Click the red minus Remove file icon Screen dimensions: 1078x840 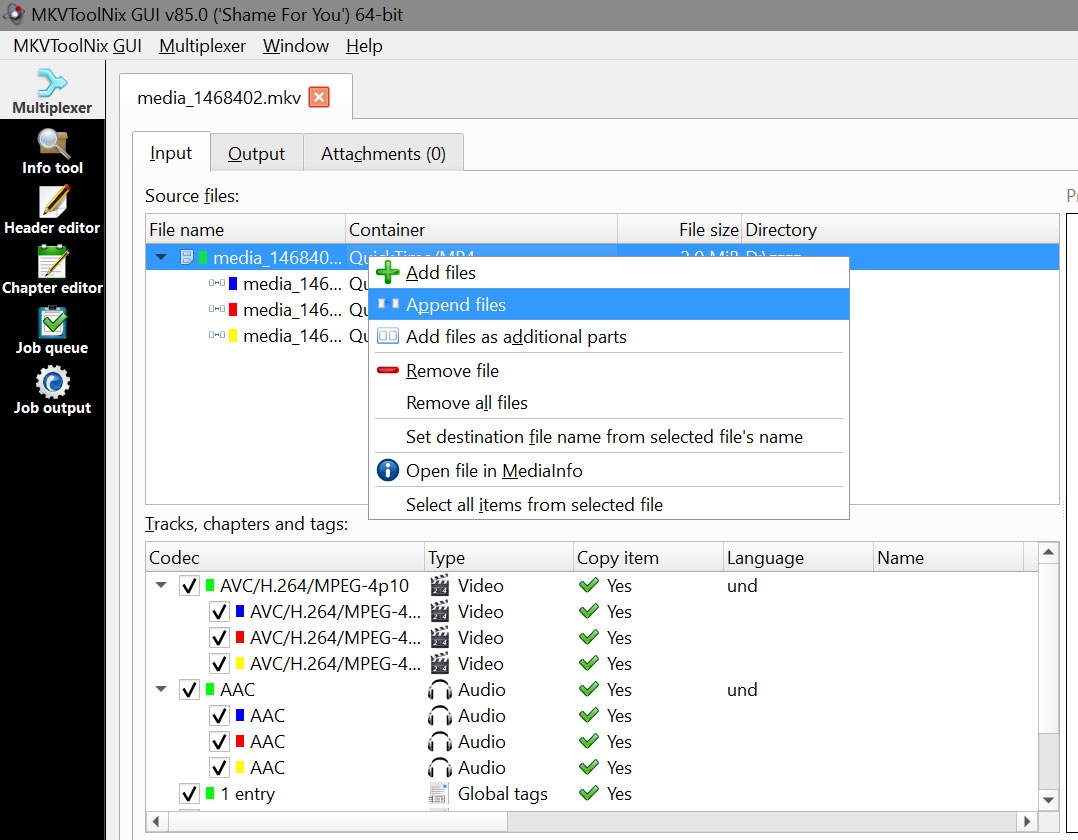coord(388,371)
